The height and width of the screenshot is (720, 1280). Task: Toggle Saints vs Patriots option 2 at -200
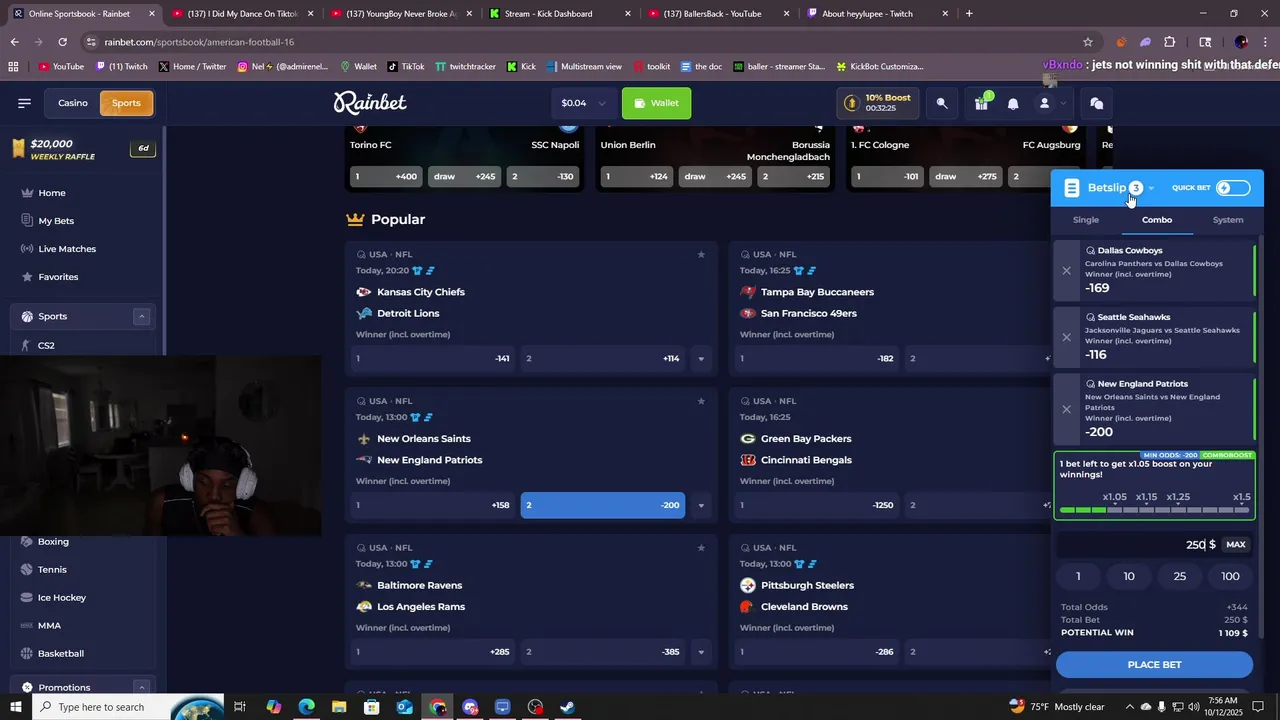click(603, 505)
